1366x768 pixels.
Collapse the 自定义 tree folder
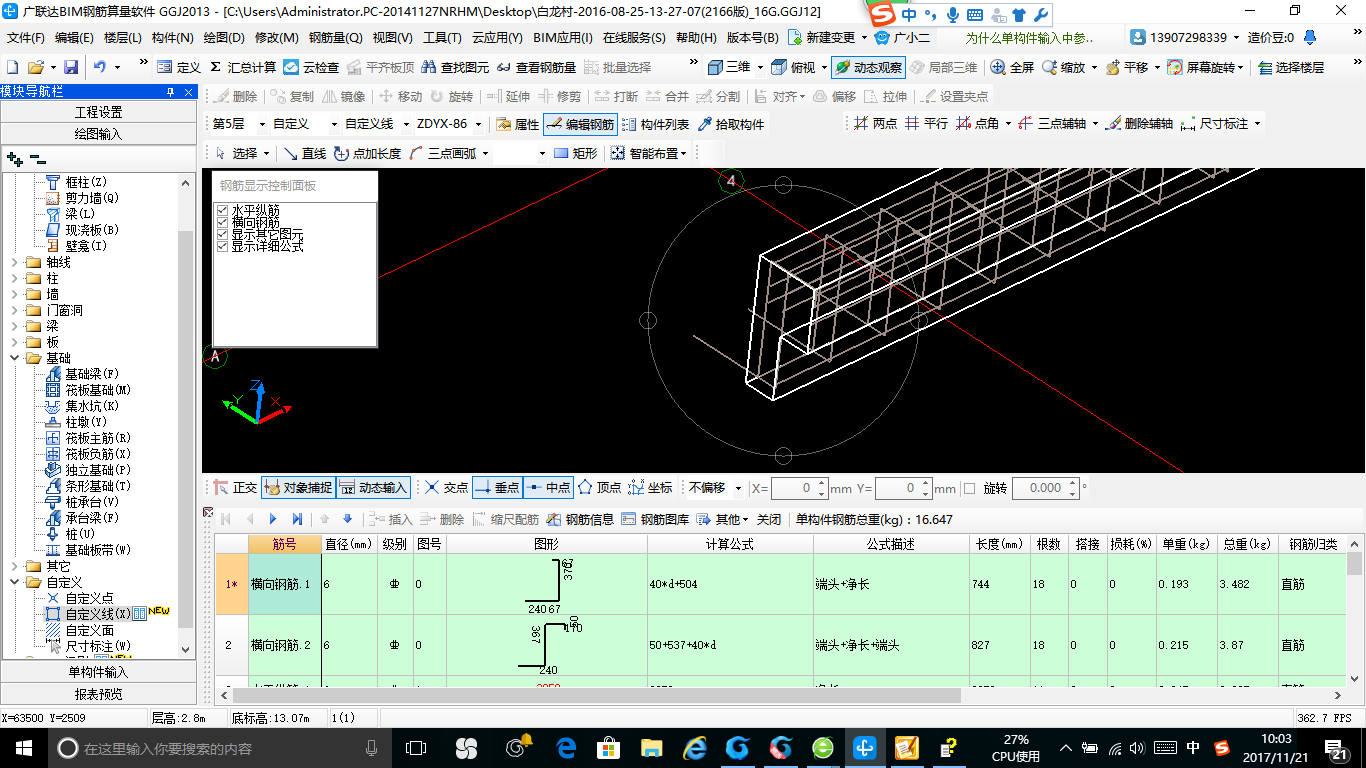click(13, 582)
